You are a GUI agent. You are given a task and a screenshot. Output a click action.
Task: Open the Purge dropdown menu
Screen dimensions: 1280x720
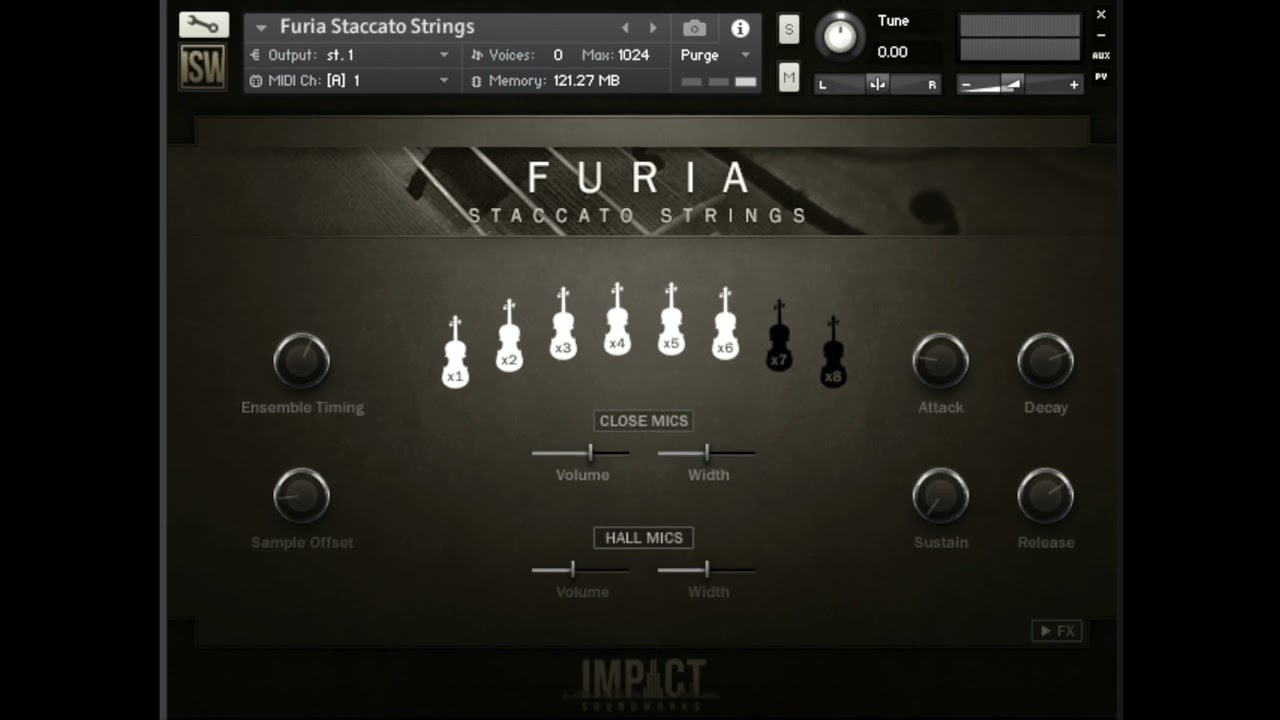point(715,55)
